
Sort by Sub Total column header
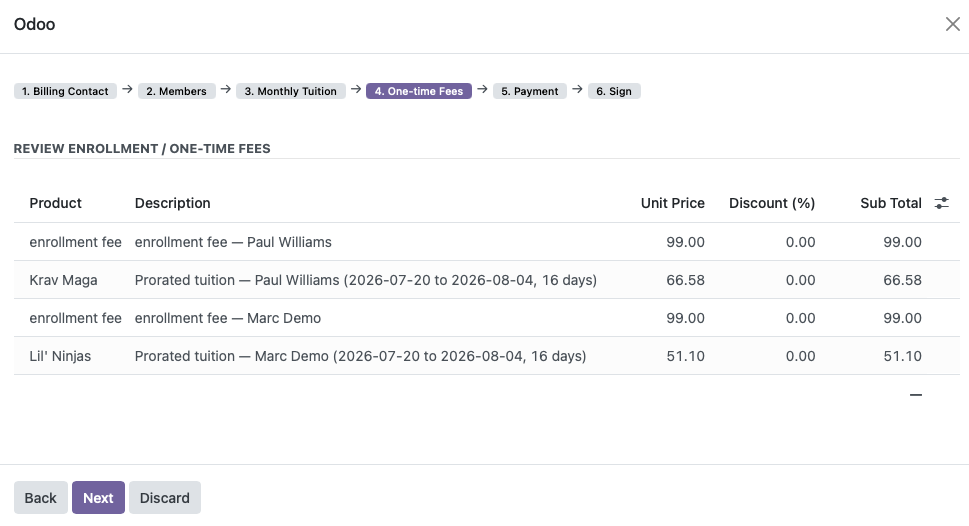pyautogui.click(x=891, y=203)
